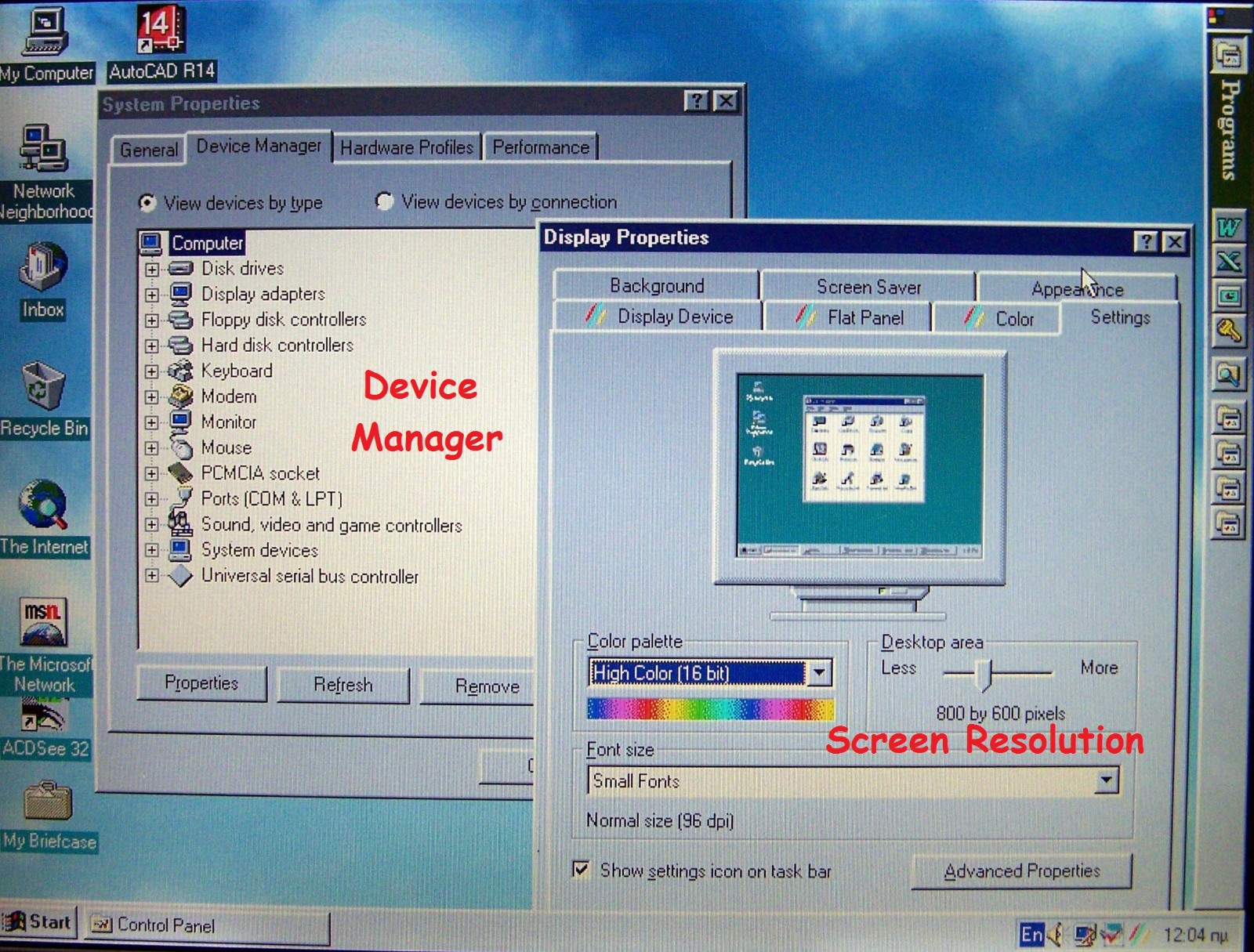This screenshot has width=1254, height=952.
Task: Open The Internet desktop icon
Action: (x=44, y=518)
